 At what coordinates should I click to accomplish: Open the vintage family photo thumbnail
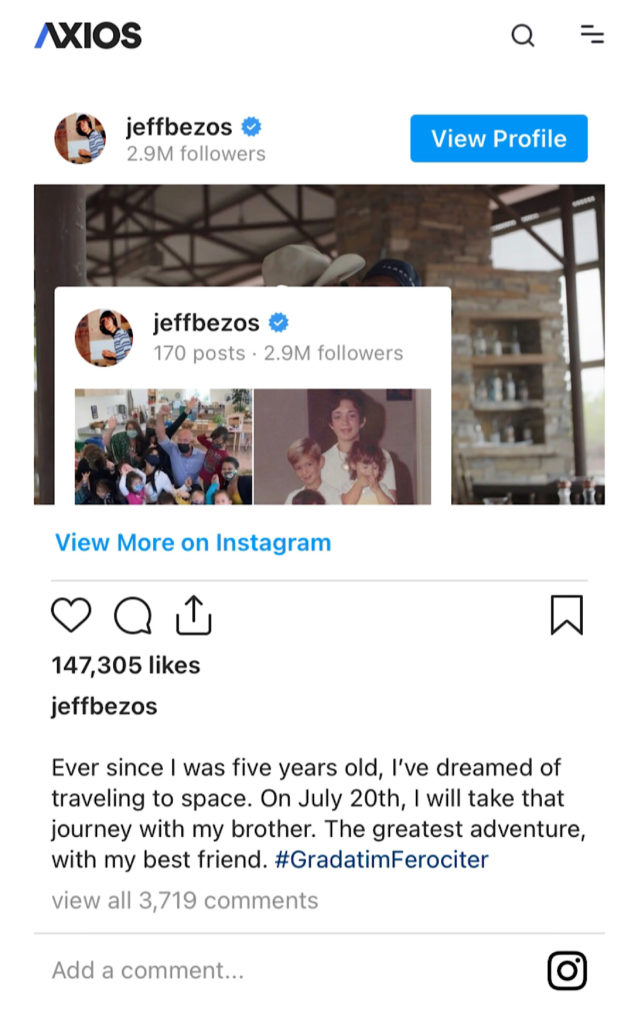click(x=342, y=447)
